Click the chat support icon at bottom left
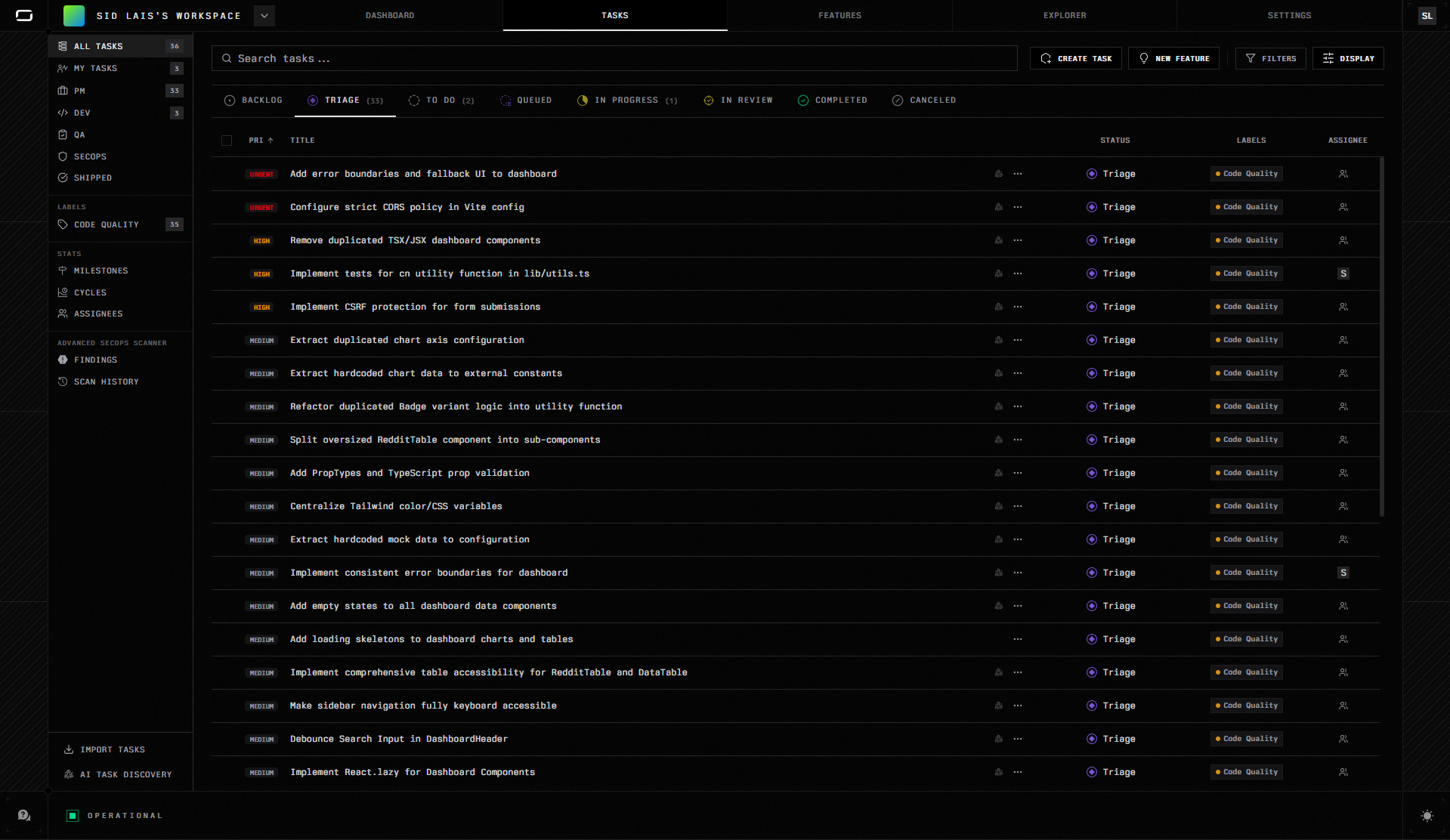This screenshot has width=1450, height=840. pyautogui.click(x=24, y=815)
